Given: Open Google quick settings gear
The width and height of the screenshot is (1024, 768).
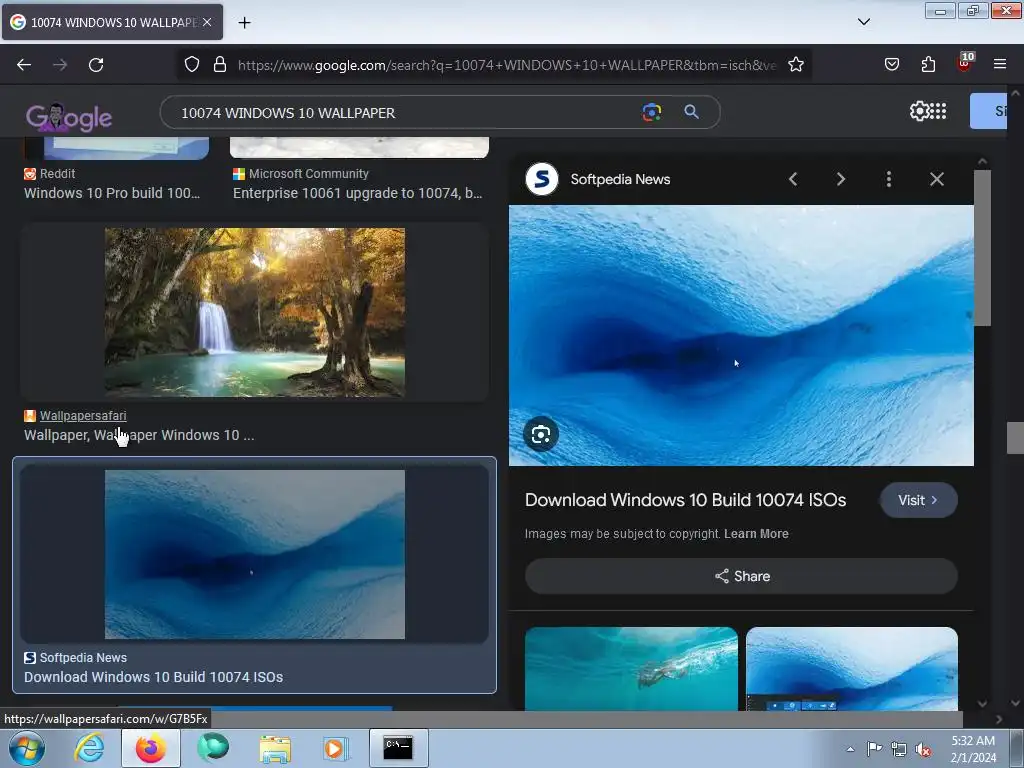Looking at the screenshot, I should pyautogui.click(x=919, y=111).
